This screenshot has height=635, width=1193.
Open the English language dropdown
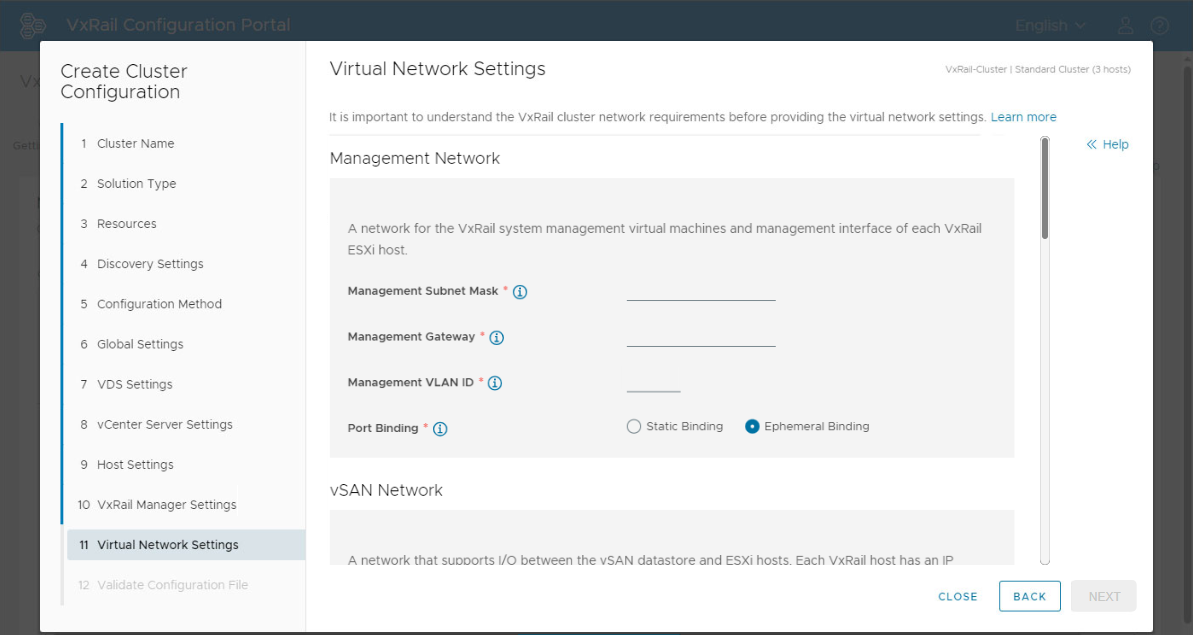click(x=1050, y=26)
